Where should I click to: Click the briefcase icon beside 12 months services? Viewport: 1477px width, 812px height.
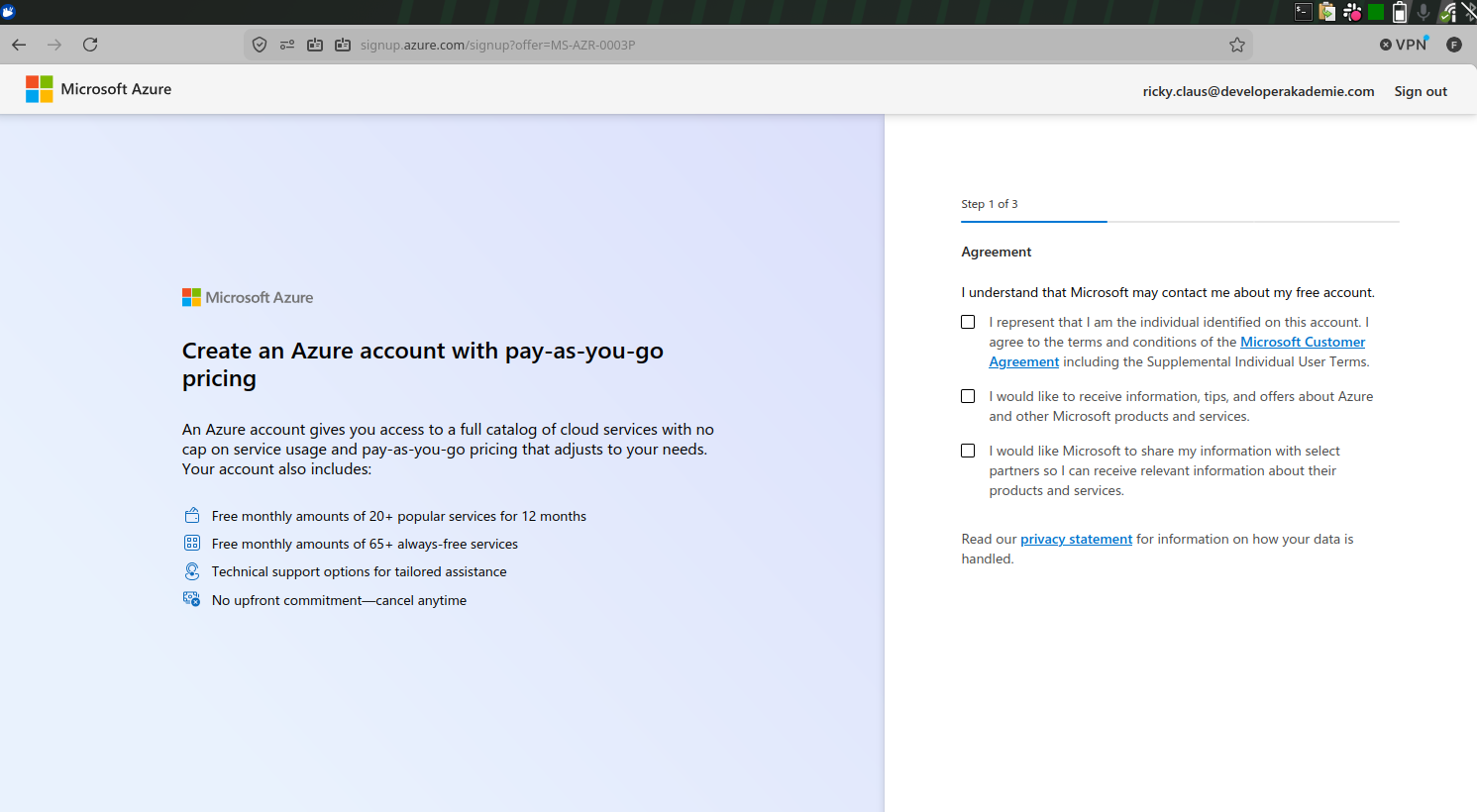(x=192, y=516)
